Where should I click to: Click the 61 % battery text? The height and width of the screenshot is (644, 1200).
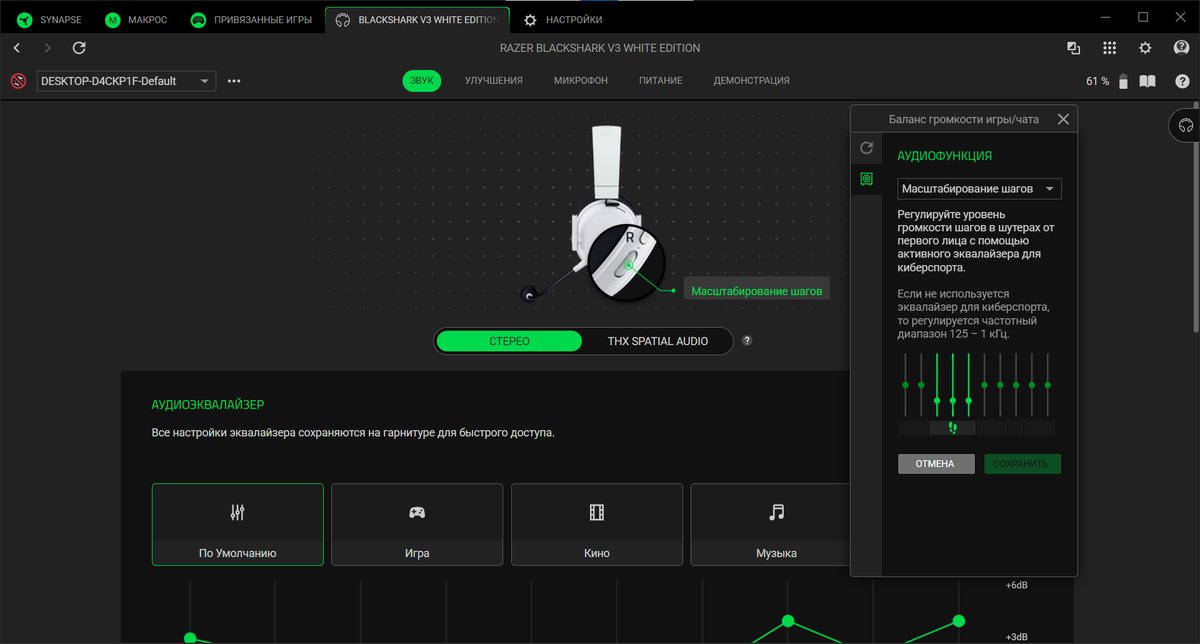pyautogui.click(x=1097, y=81)
